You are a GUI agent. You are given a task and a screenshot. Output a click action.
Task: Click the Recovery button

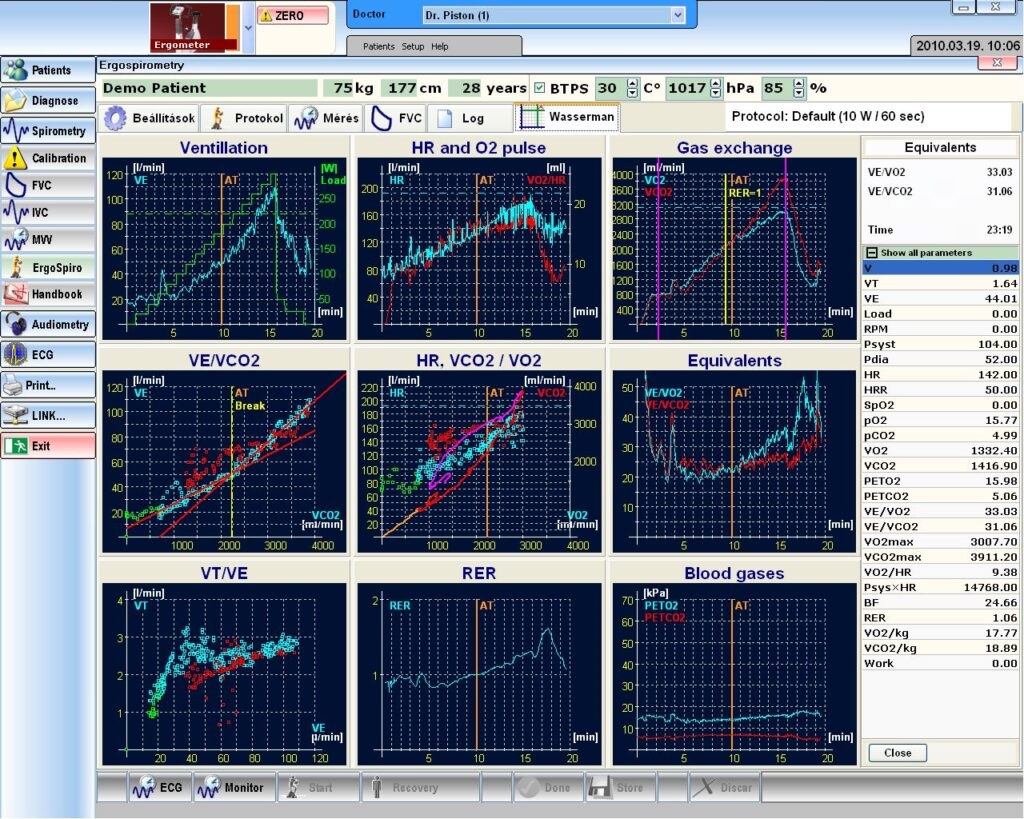pos(419,788)
